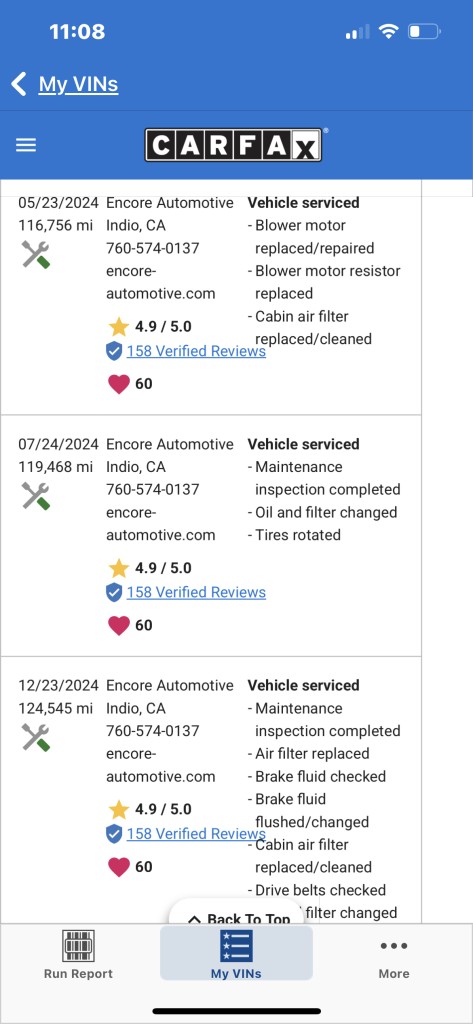Screen dimensions: 473x1024
Task: Open 158 Verified Reviews in 05/23/2024 entry
Action: click(x=196, y=351)
